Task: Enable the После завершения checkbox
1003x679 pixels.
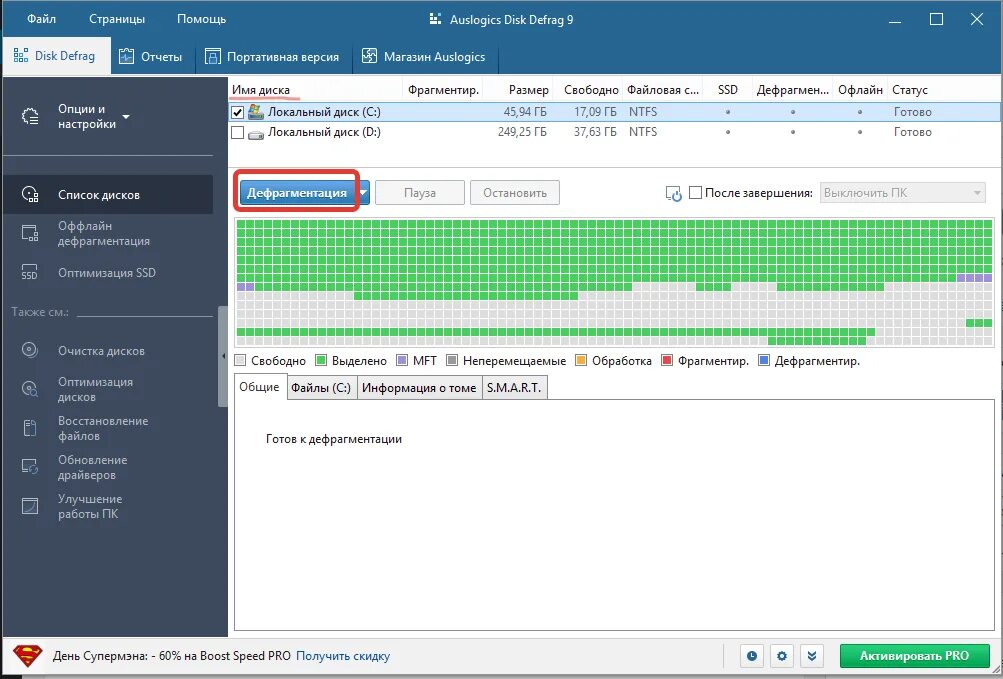Action: [695, 193]
